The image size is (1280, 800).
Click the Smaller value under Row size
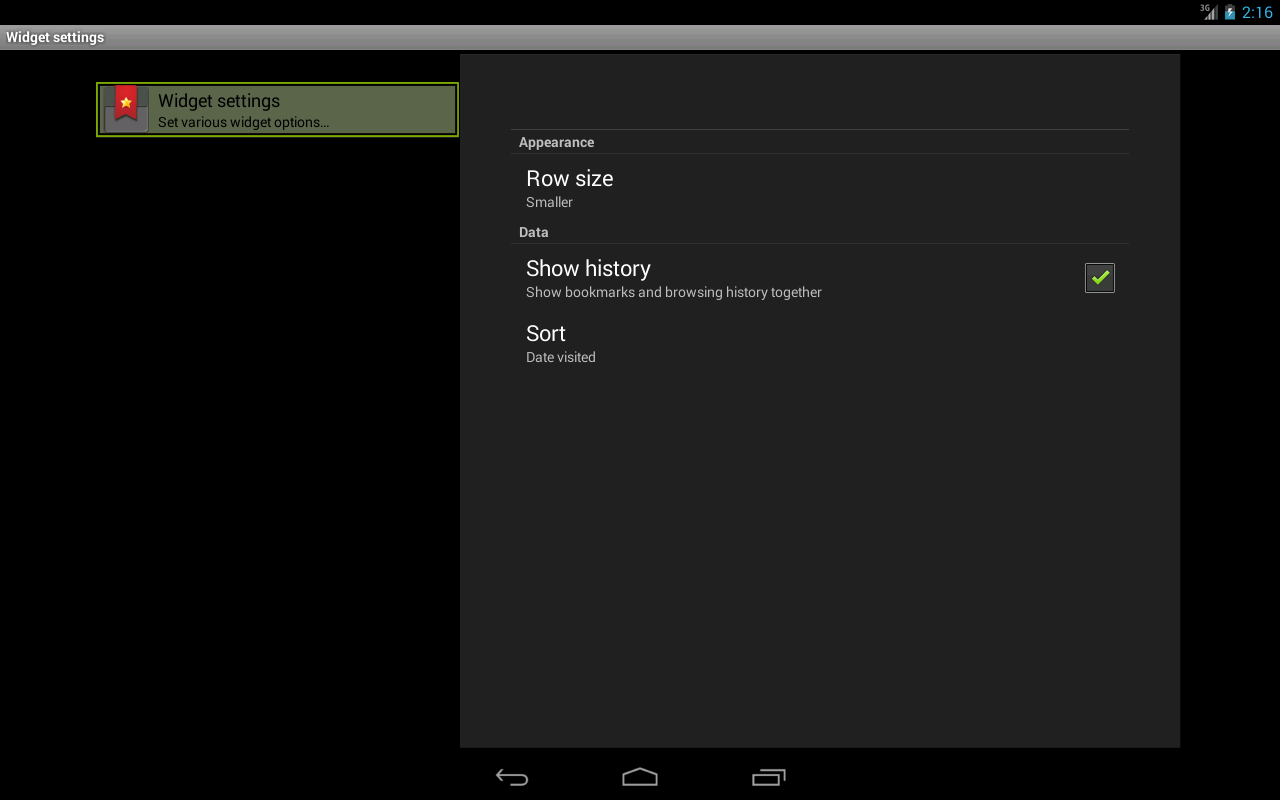549,203
